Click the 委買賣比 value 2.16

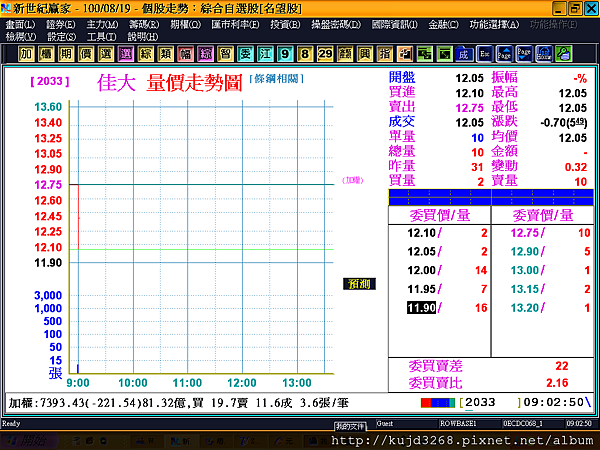point(557,383)
